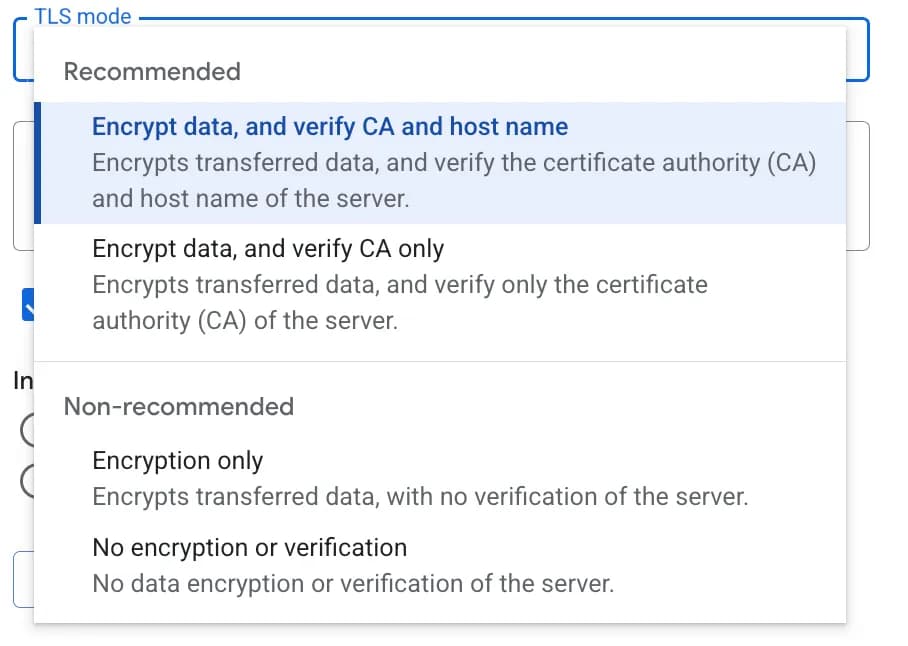
Task: Click the truncated "In" label on the left
Action: click(22, 381)
